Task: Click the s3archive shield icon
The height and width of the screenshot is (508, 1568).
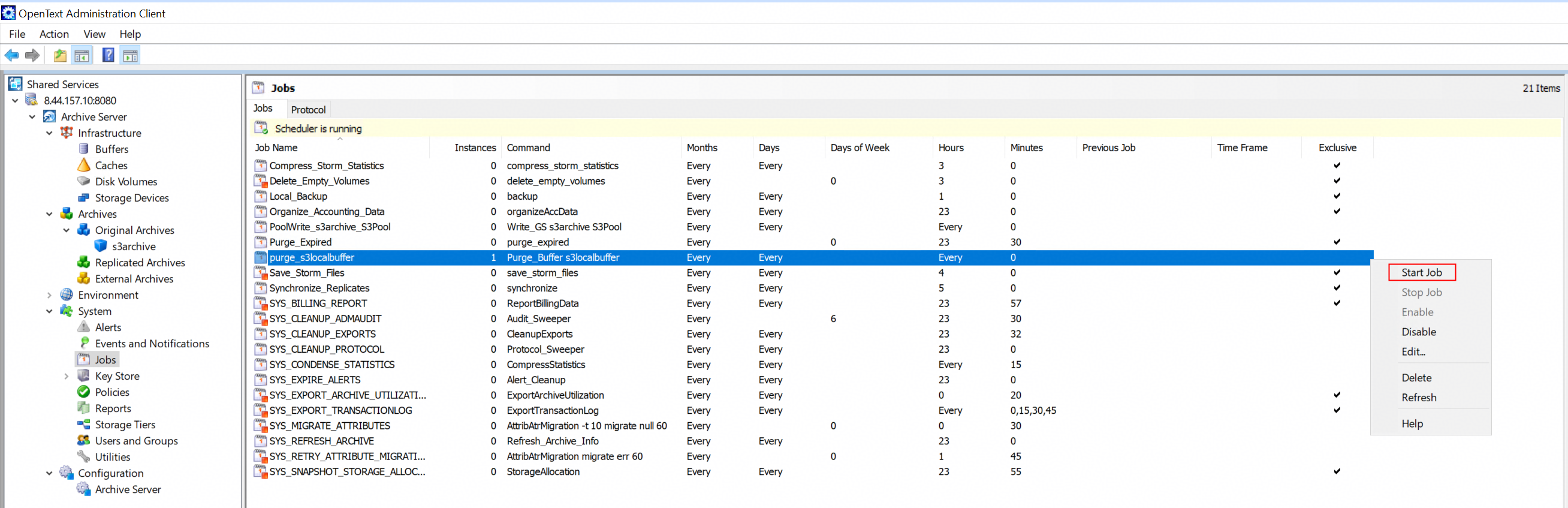Action: (x=101, y=246)
